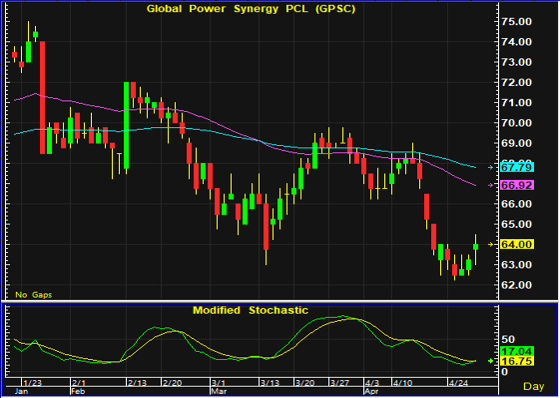Click the yellow arrow beside 64.00

pyautogui.click(x=491, y=245)
